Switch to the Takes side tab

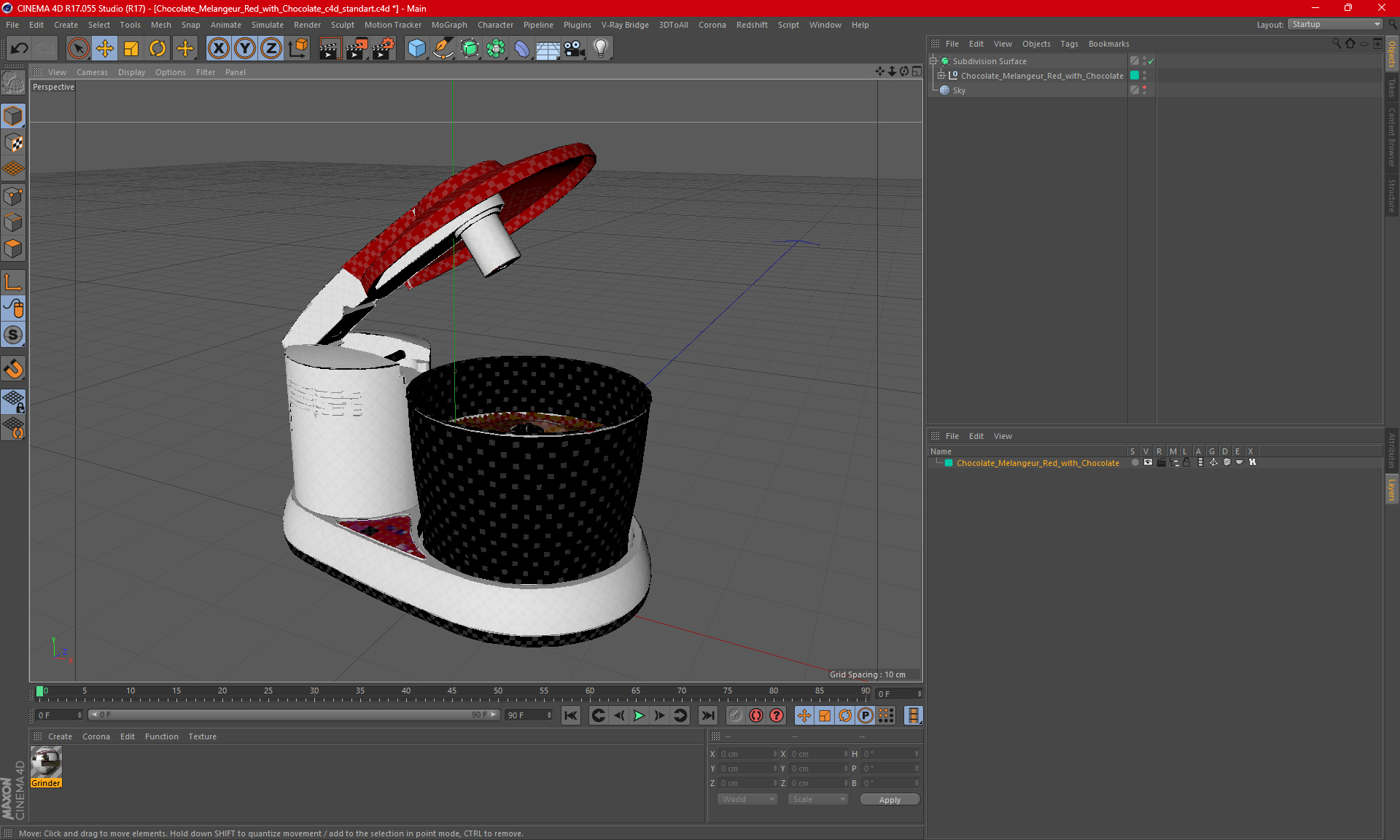coord(1391,87)
